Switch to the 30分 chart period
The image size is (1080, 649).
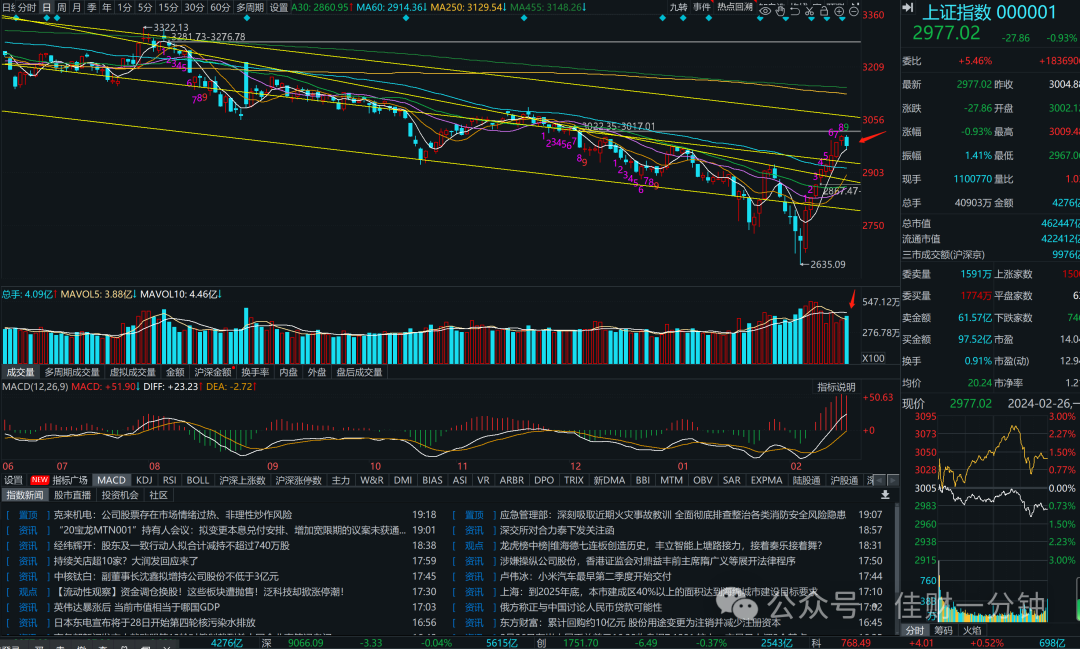(194, 8)
